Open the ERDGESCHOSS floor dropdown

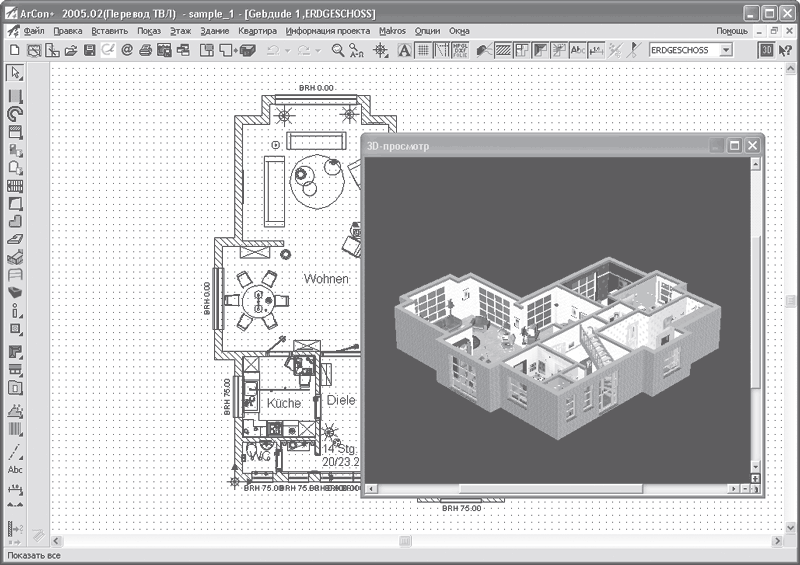(726, 49)
